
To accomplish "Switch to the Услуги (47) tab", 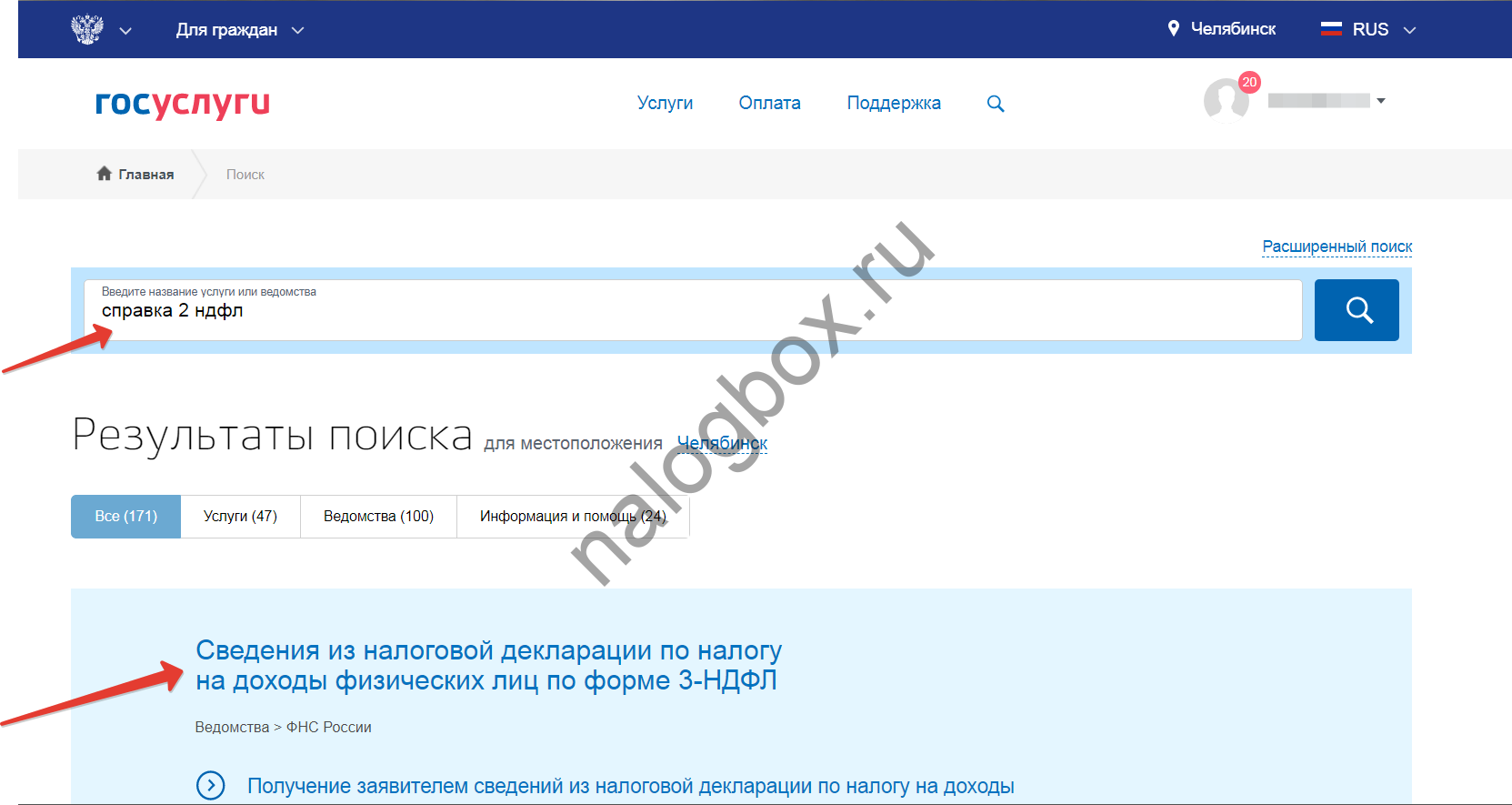I will 240,516.
